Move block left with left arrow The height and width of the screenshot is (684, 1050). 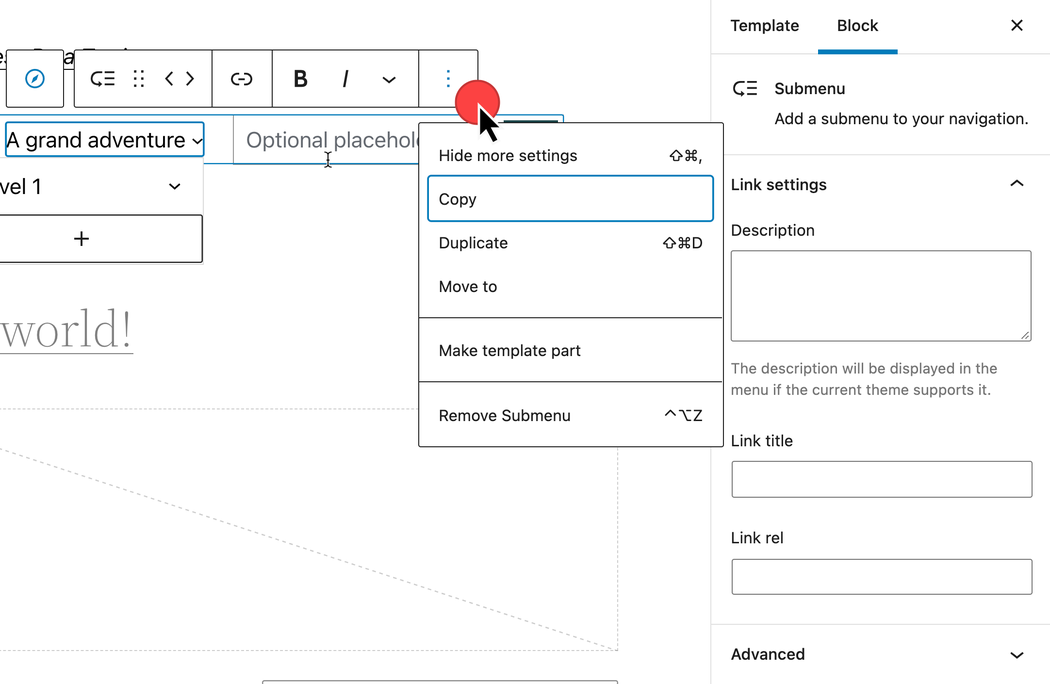(x=169, y=79)
